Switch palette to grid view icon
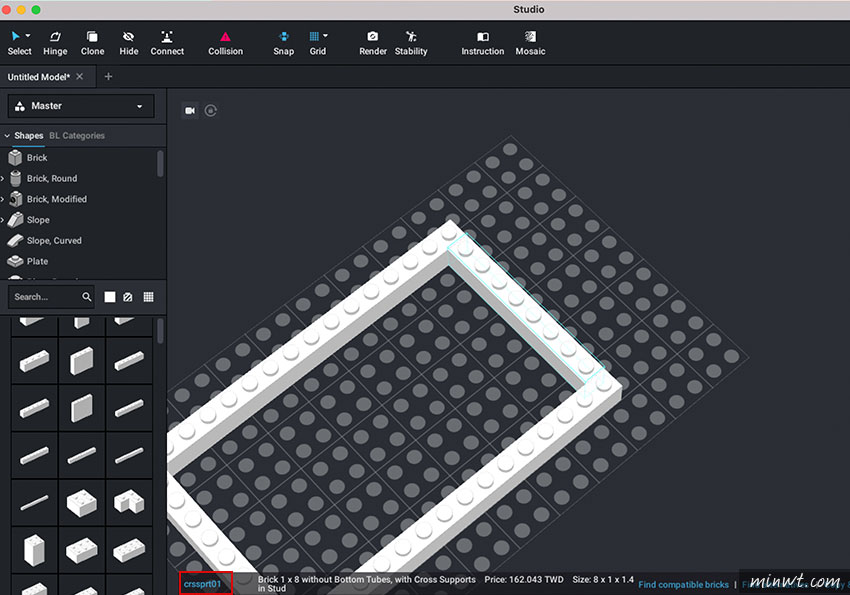The height and width of the screenshot is (595, 850). pos(149,297)
